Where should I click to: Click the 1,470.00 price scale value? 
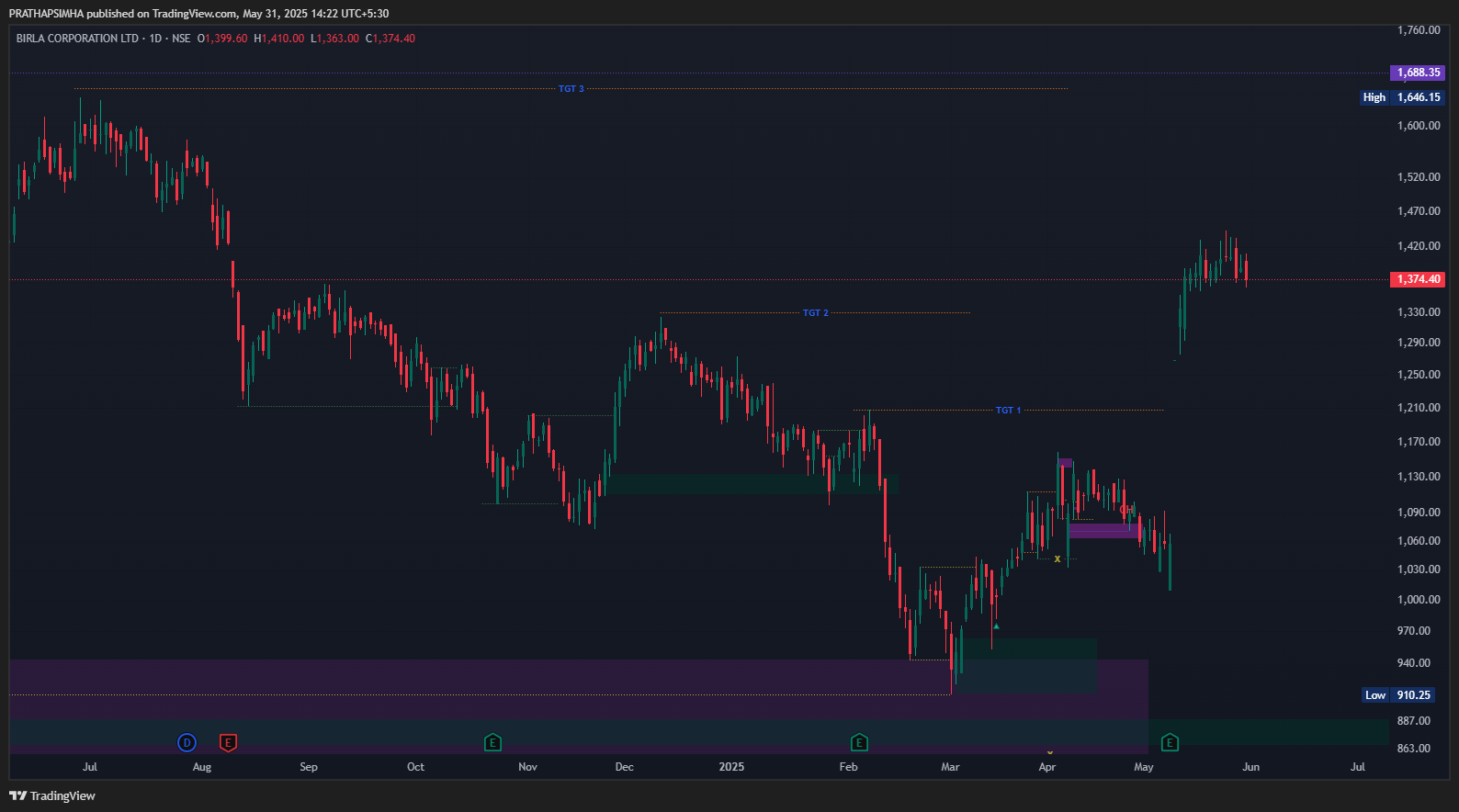tap(1419, 211)
